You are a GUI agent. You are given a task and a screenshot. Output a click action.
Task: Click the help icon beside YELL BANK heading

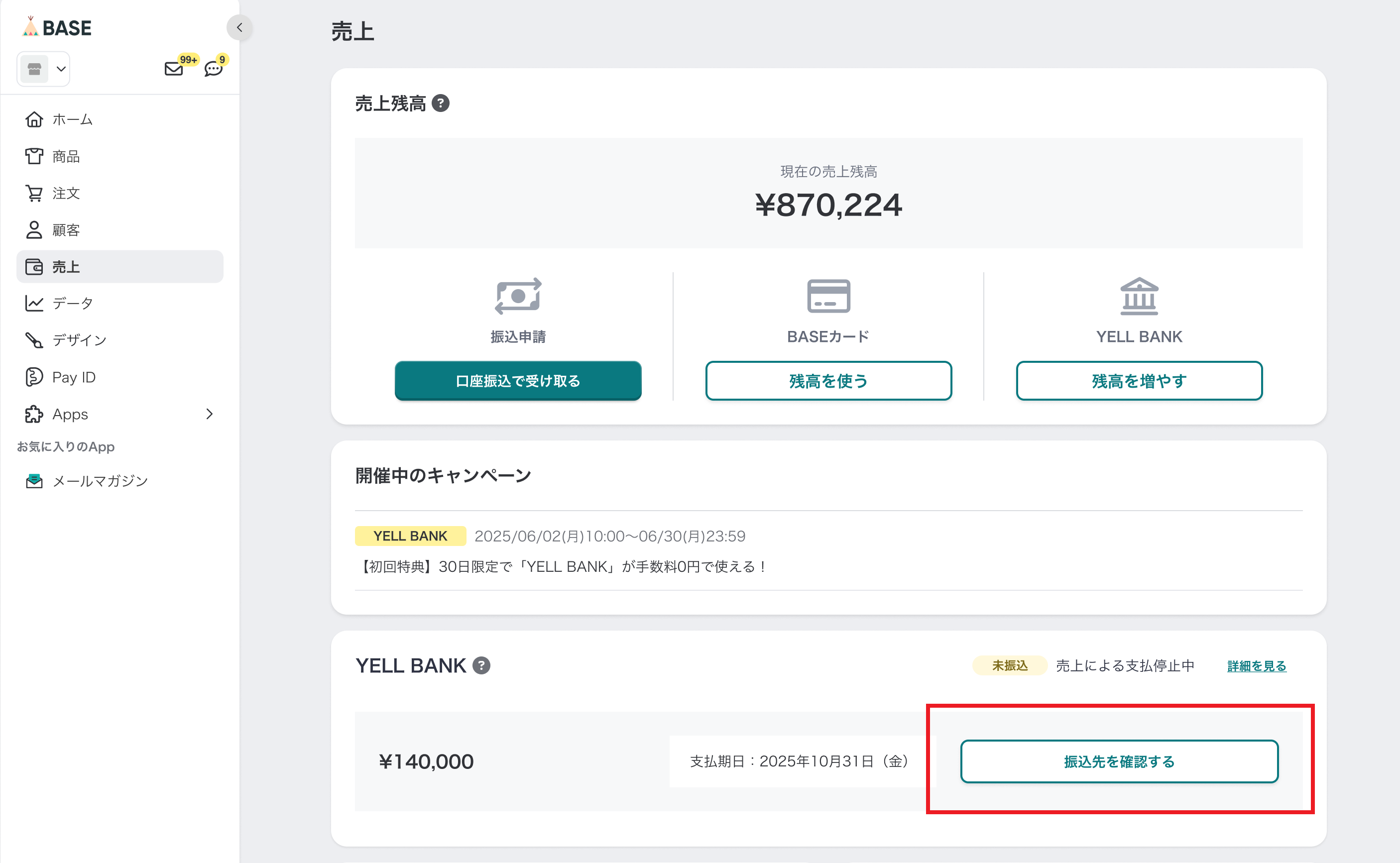tap(481, 665)
